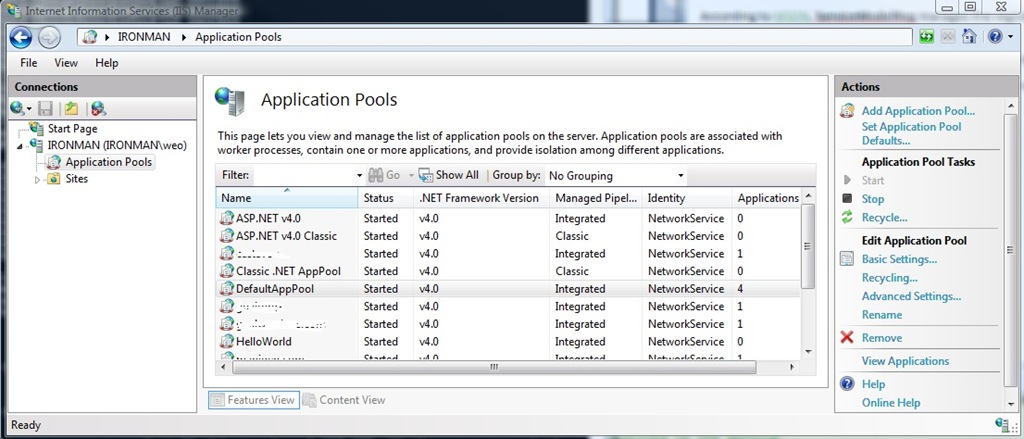Click the green Refresh page icon
Image resolution: width=1024 pixels, height=439 pixels.
pos(926,37)
